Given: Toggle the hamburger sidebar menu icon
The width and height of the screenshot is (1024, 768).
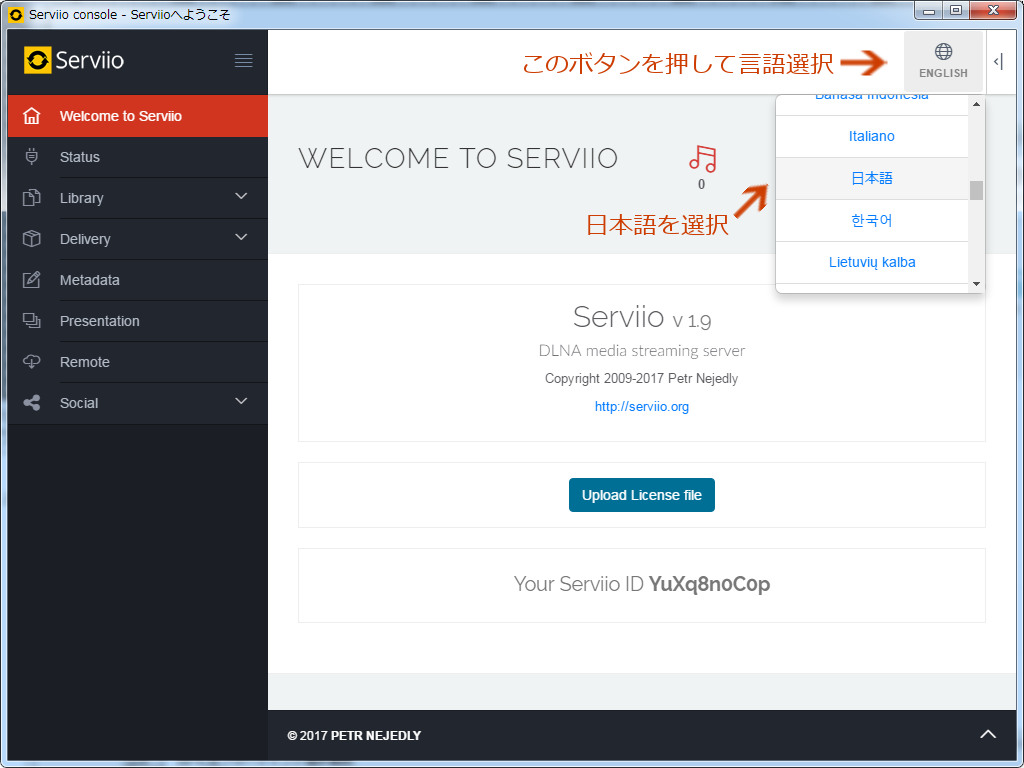Looking at the screenshot, I should pos(244,61).
